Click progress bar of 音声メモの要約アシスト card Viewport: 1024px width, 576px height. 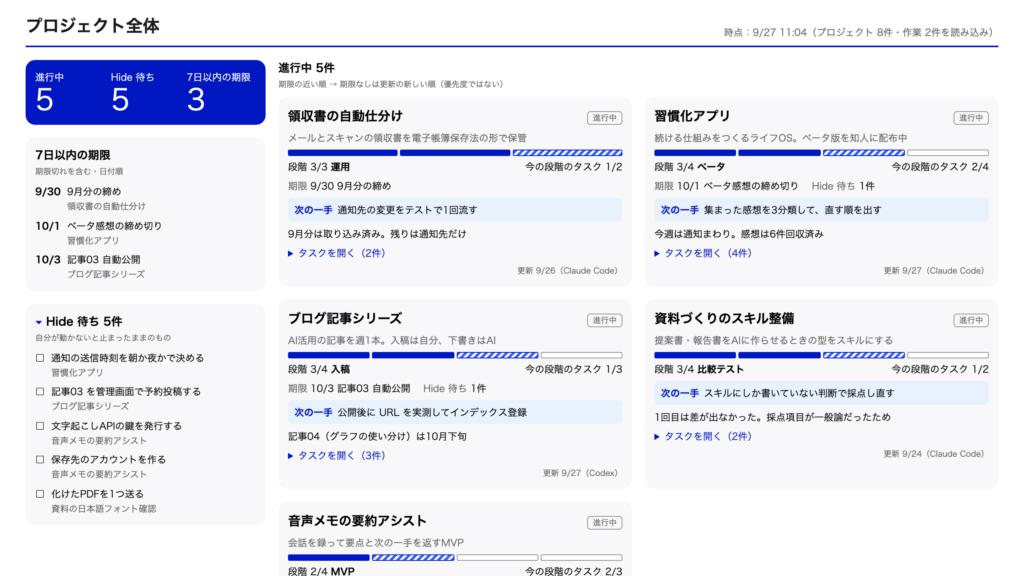[455, 558]
